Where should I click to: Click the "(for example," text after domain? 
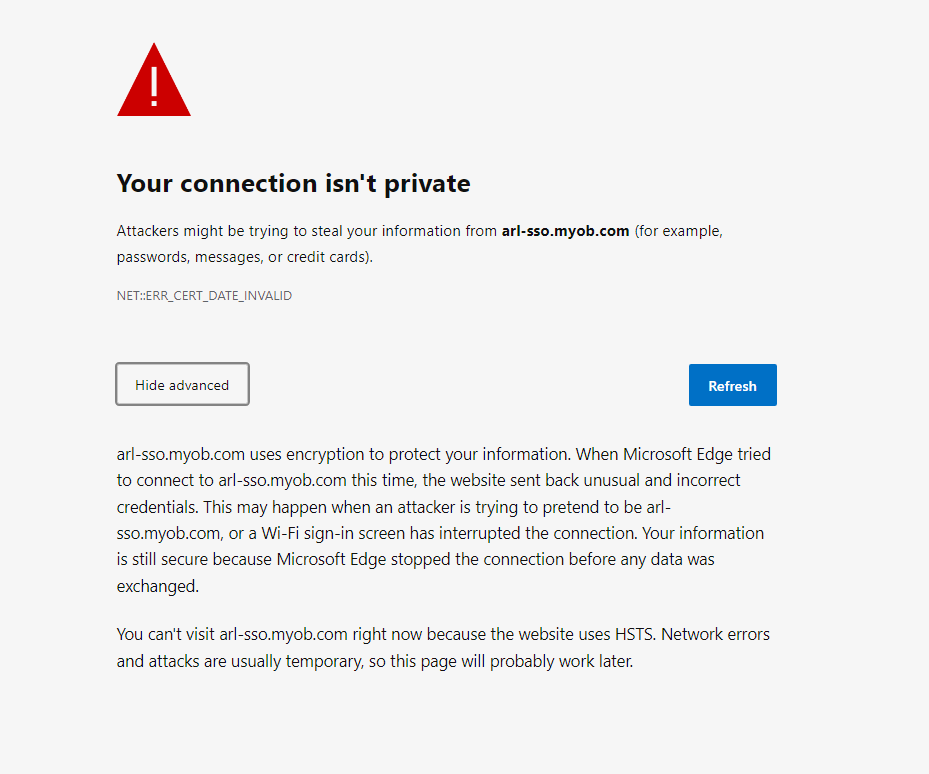679,231
